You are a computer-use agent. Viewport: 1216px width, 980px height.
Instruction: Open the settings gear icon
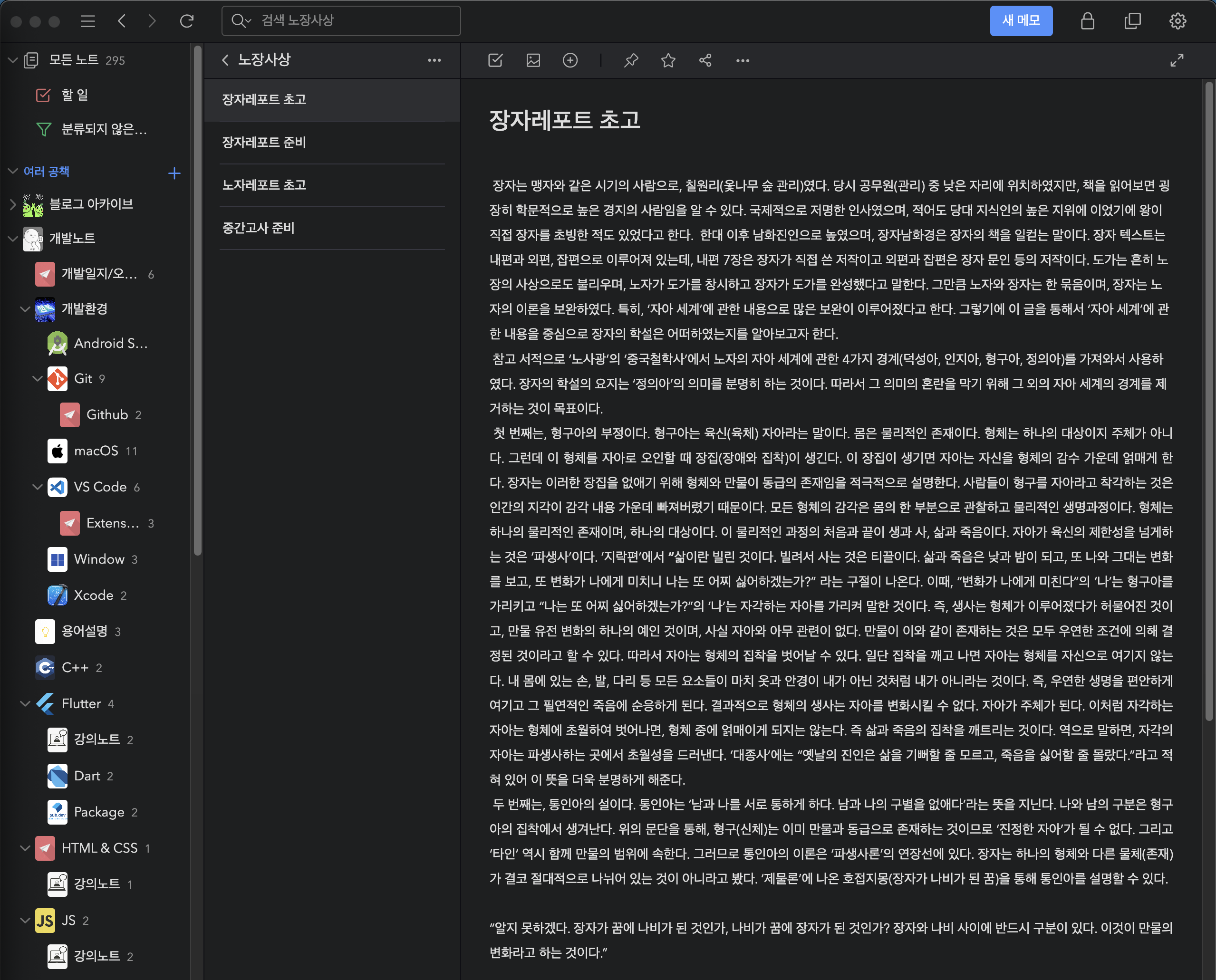(1177, 21)
